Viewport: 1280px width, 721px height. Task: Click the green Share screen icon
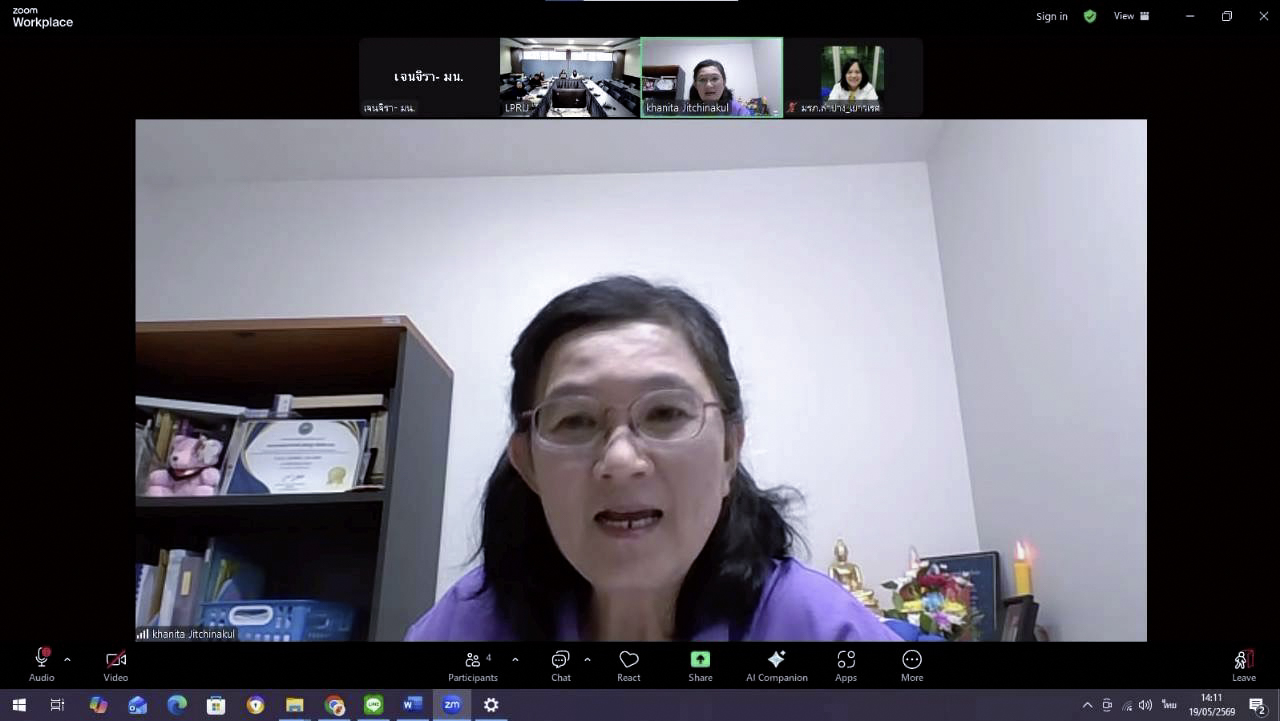point(700,660)
